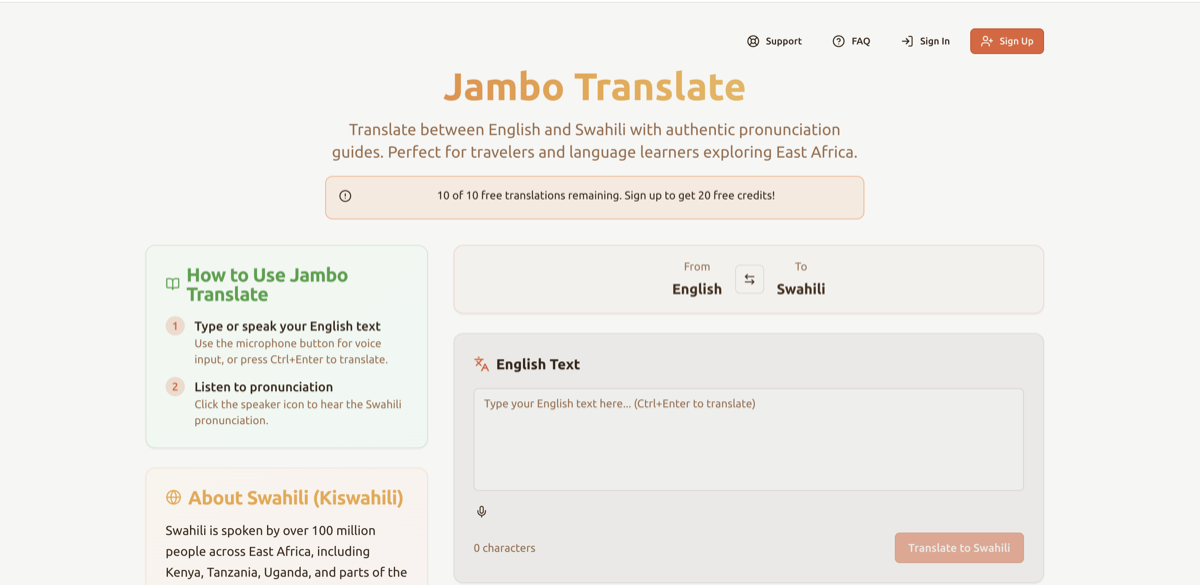Click the headset icon beside Support

tap(752, 41)
